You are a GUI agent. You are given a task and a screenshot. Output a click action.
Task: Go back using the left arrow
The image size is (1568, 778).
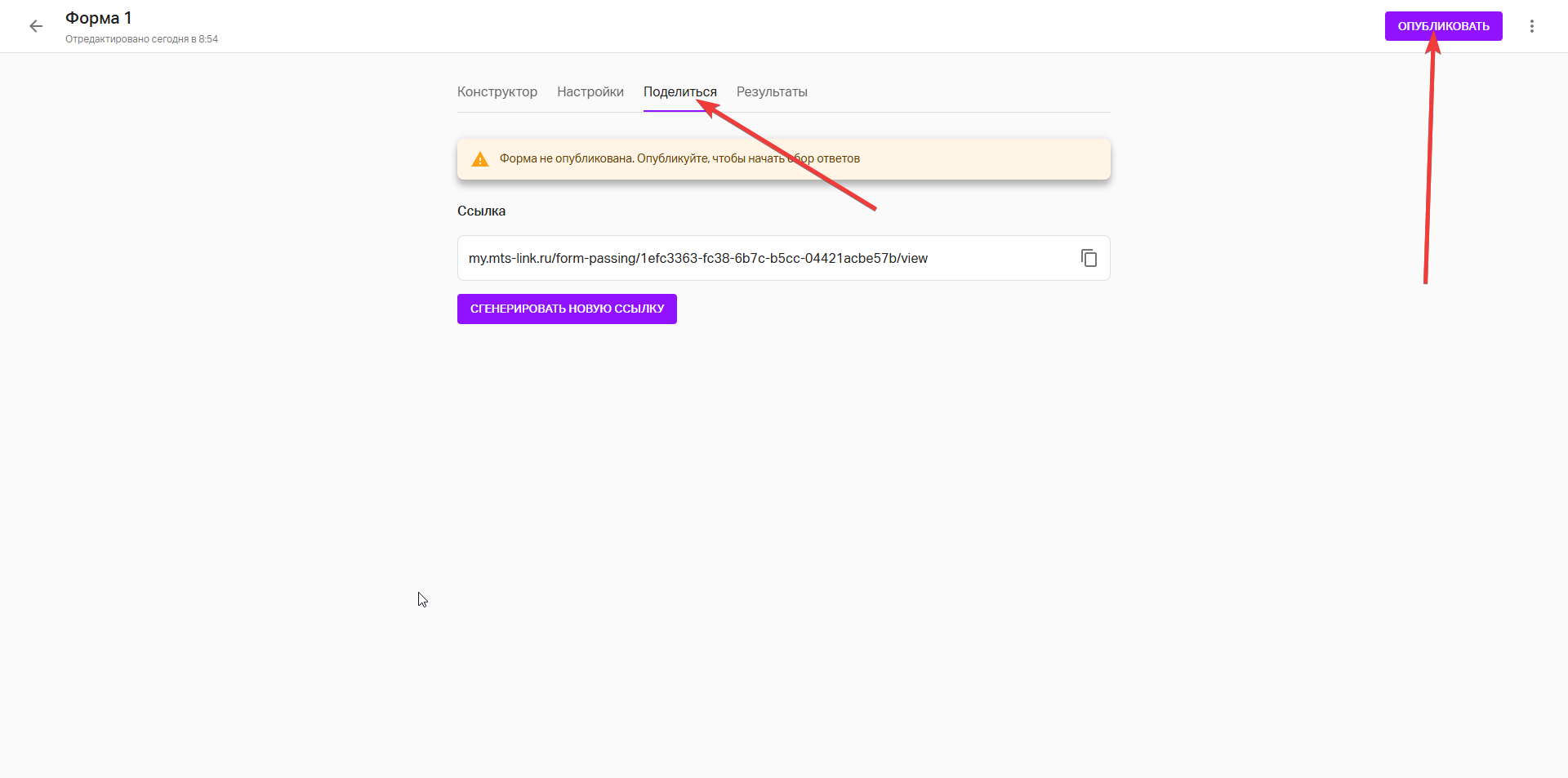pos(36,26)
